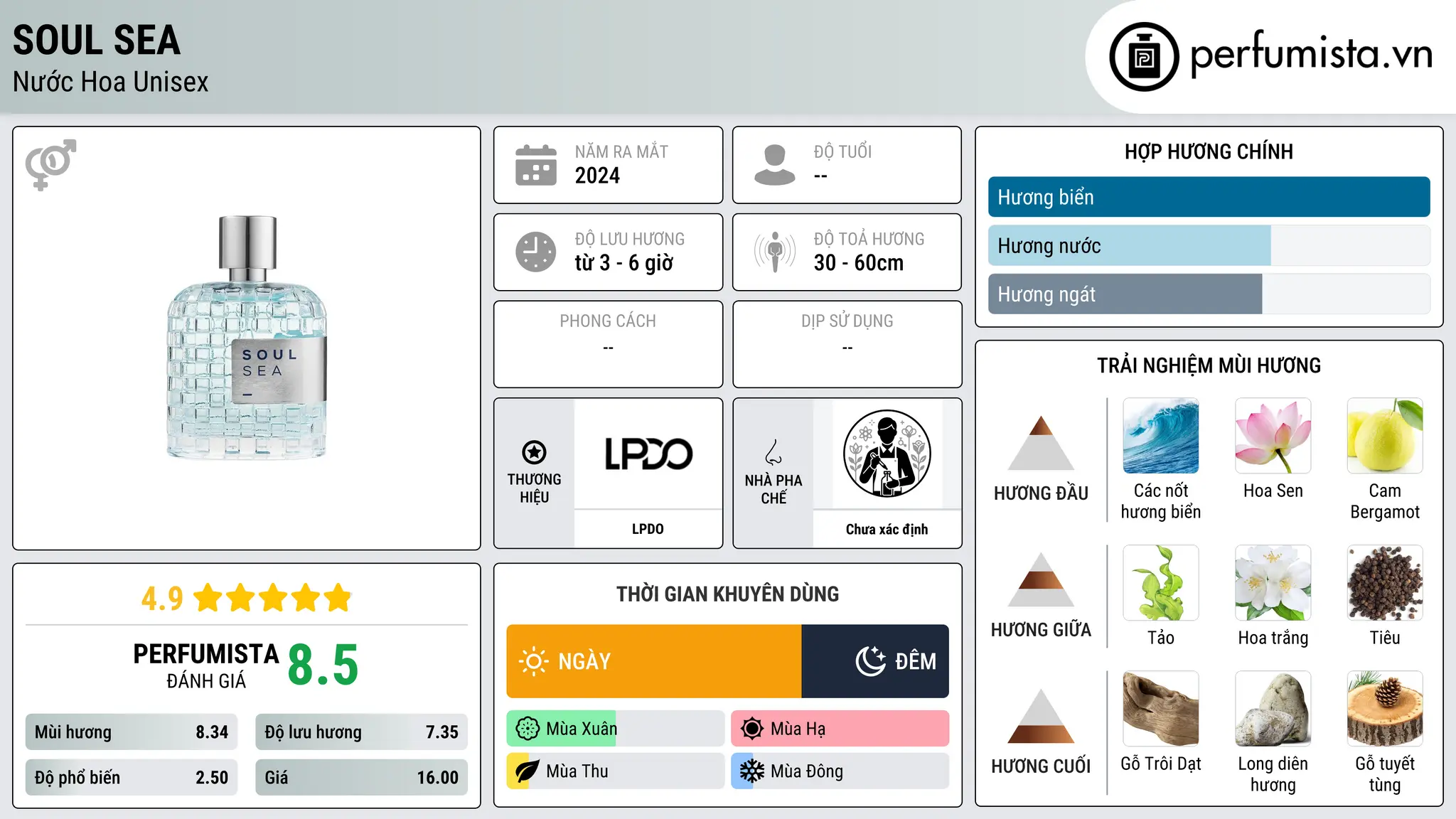The height and width of the screenshot is (819, 1456).
Task: Click the Mùi hương 8.34 score row
Action: (x=132, y=732)
